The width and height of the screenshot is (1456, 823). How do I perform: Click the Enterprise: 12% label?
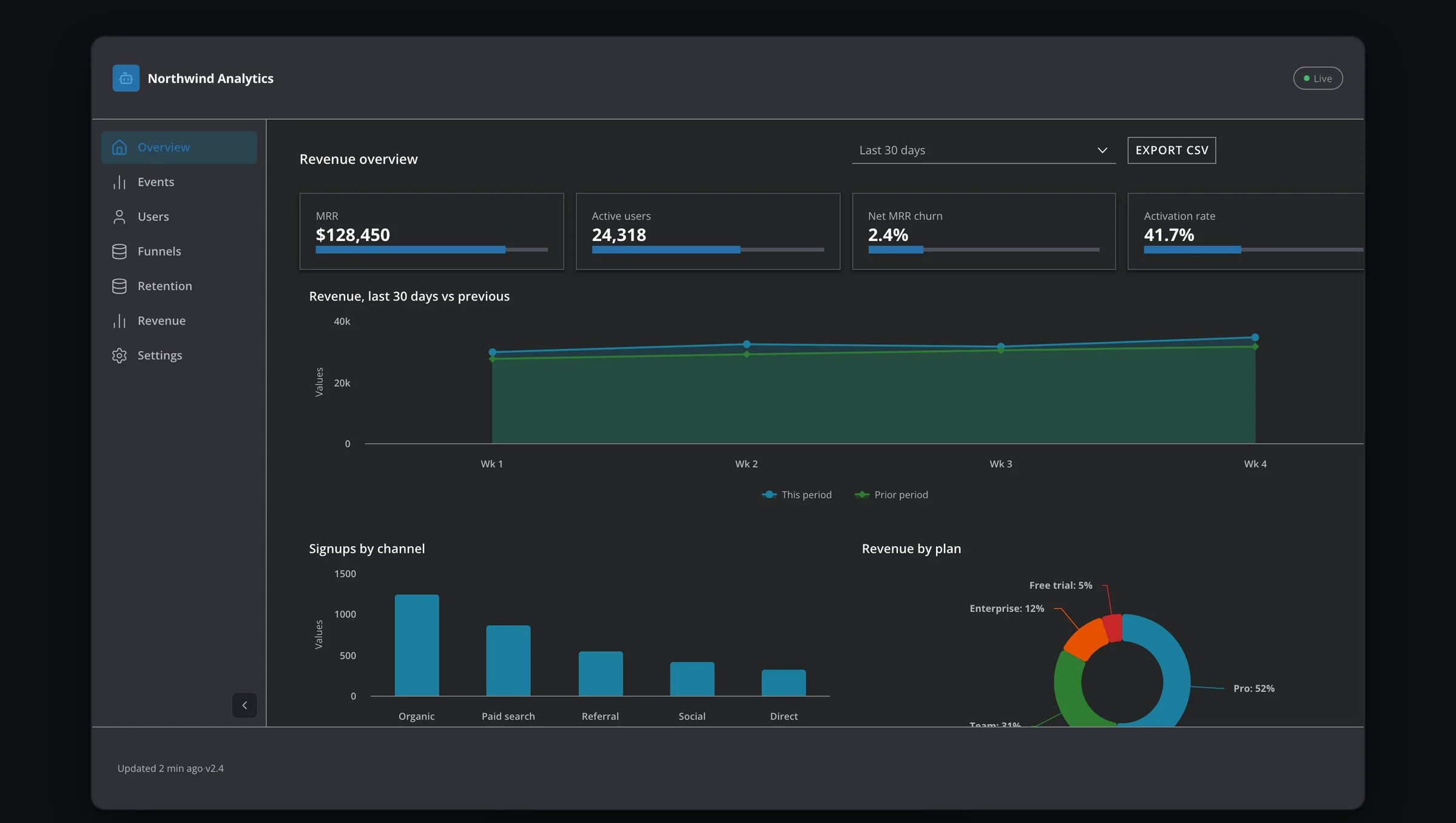[x=1006, y=608]
